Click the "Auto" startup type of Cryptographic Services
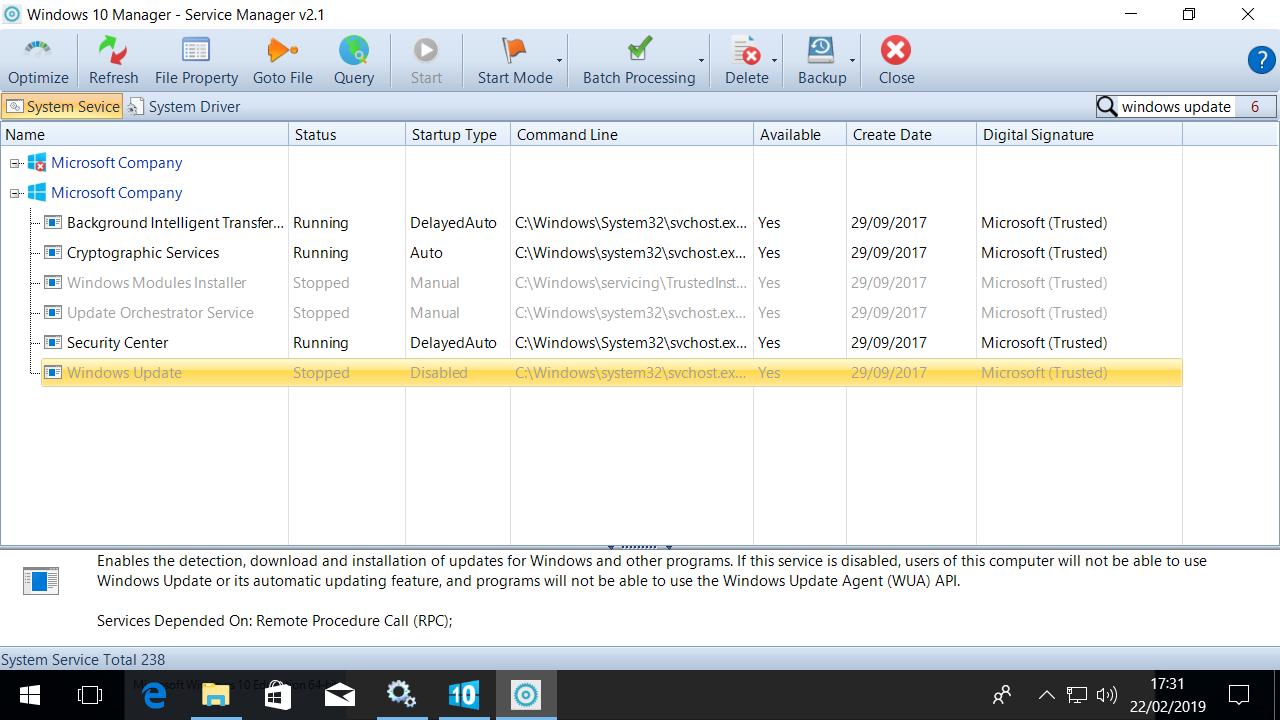This screenshot has width=1280, height=720. [x=426, y=253]
